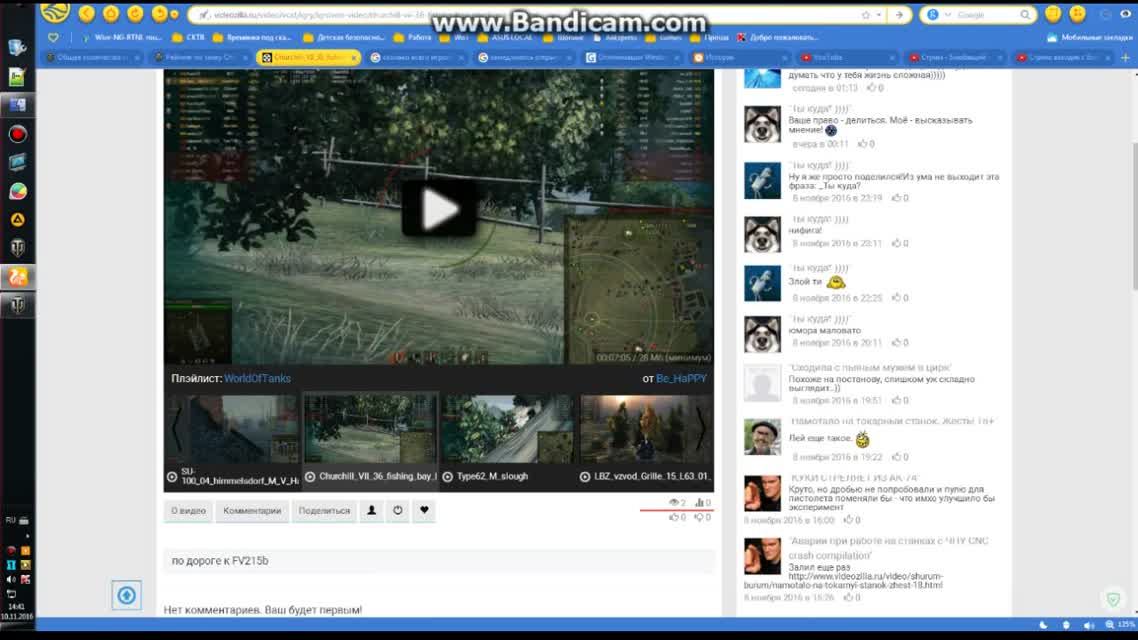
Task: Open the Детская безопасность bookmarks folder
Action: pos(344,37)
